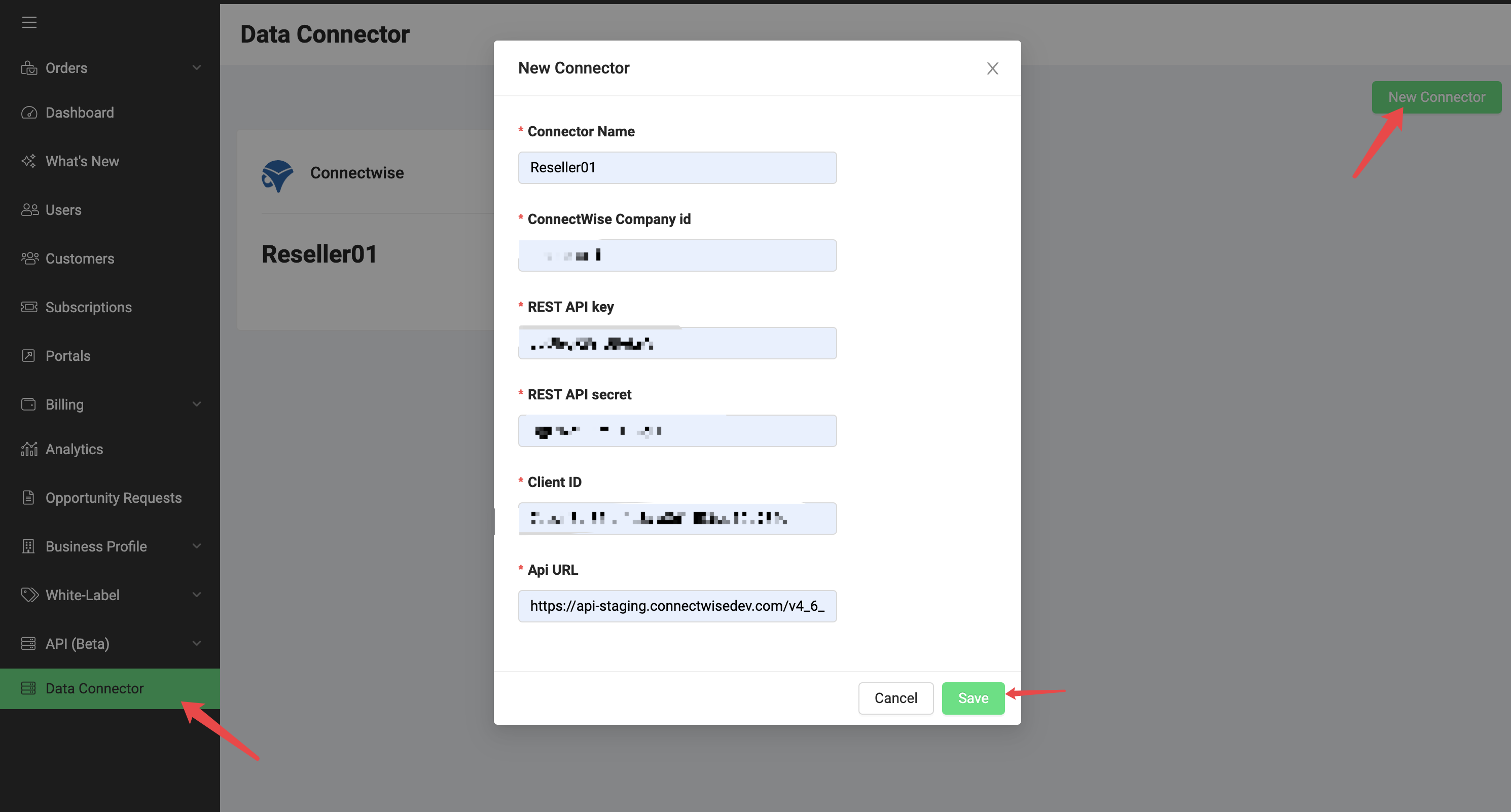Select Data Connector in the sidebar

(94, 688)
